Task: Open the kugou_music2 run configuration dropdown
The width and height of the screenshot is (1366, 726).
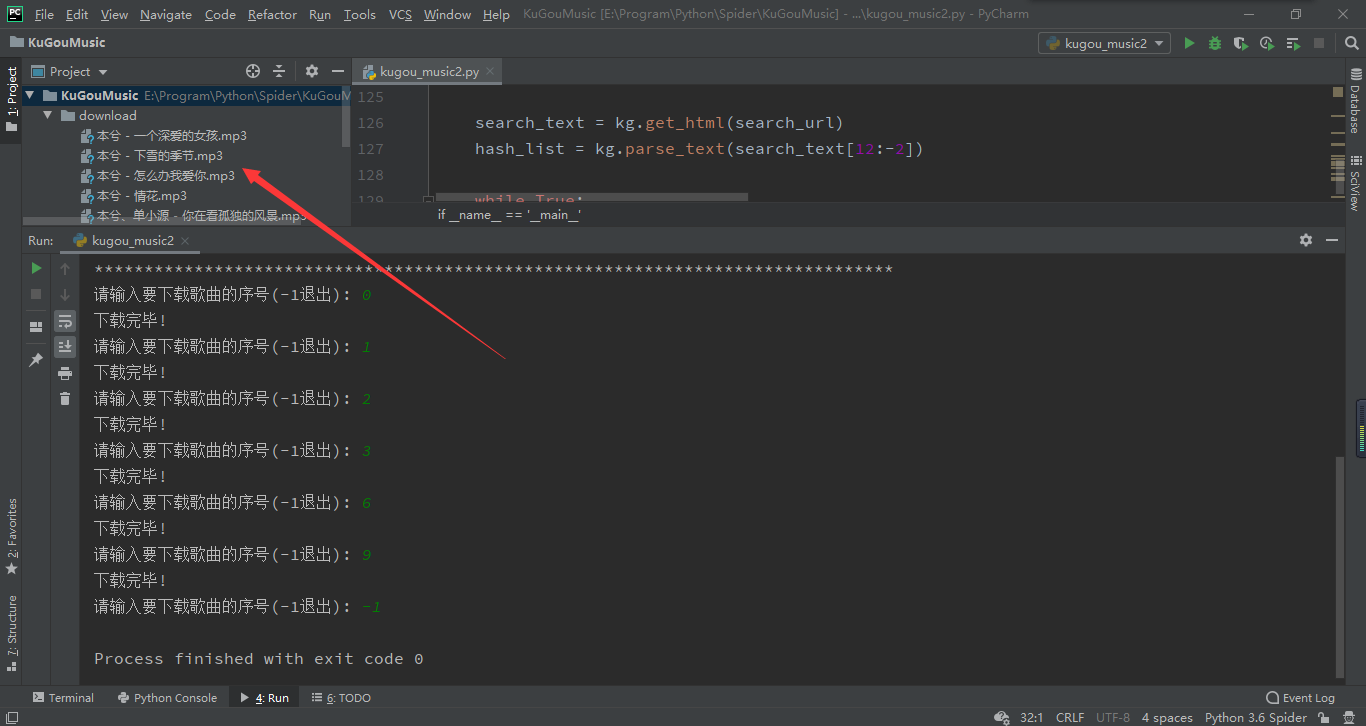Action: coord(1104,43)
